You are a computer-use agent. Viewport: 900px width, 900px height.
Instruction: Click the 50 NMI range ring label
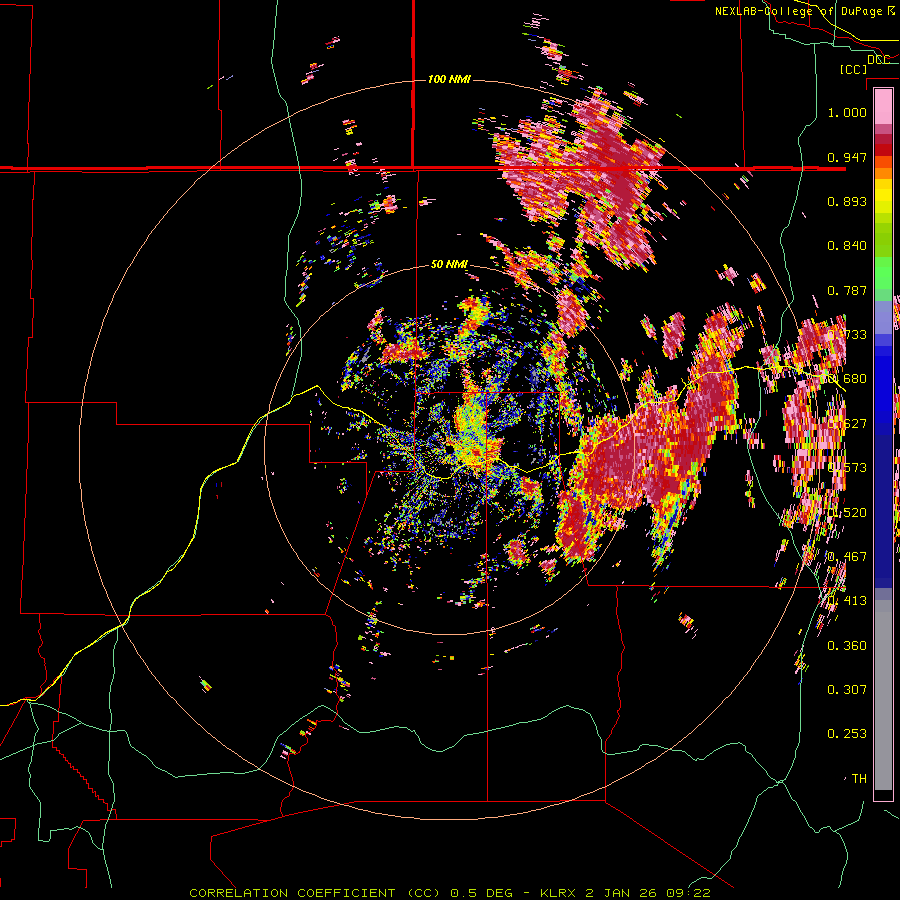pos(449,264)
